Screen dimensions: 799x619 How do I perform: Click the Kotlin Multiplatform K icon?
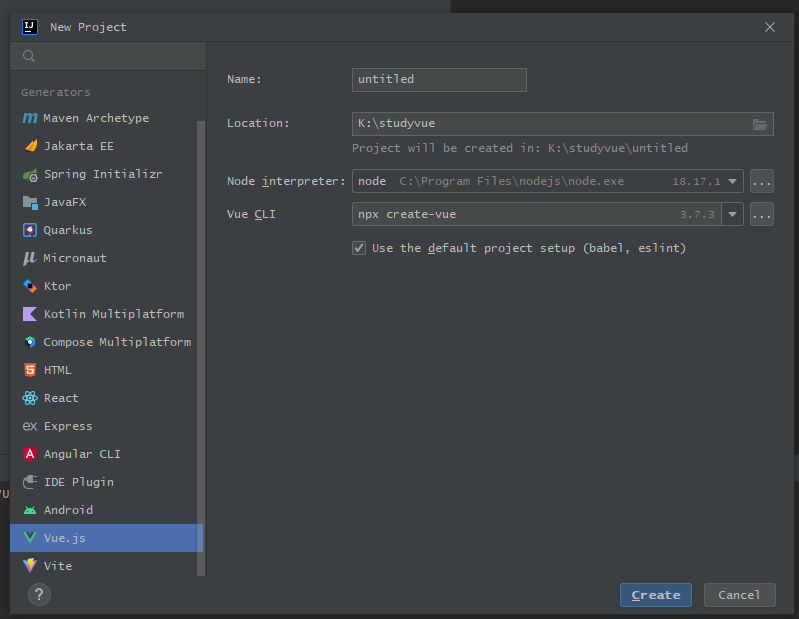tap(30, 314)
